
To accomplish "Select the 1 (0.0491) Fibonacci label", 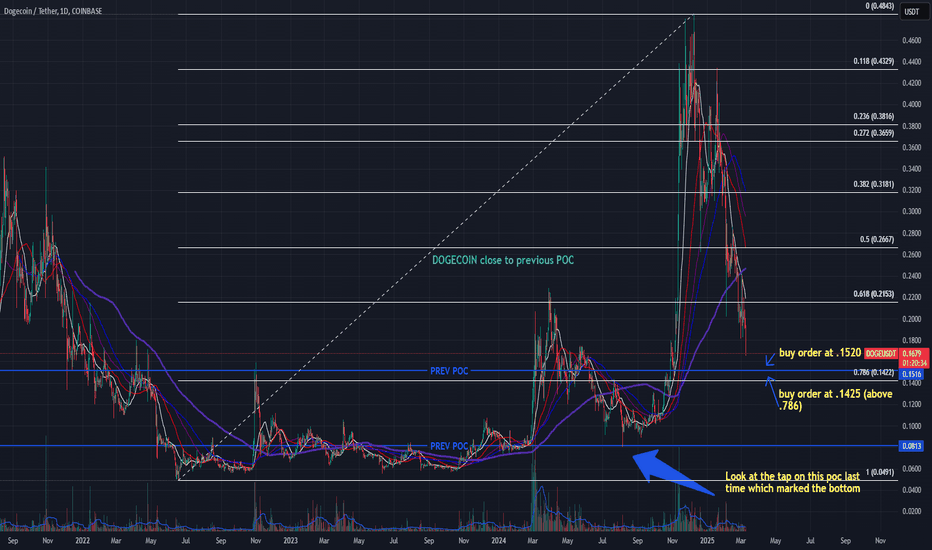I will (880, 472).
